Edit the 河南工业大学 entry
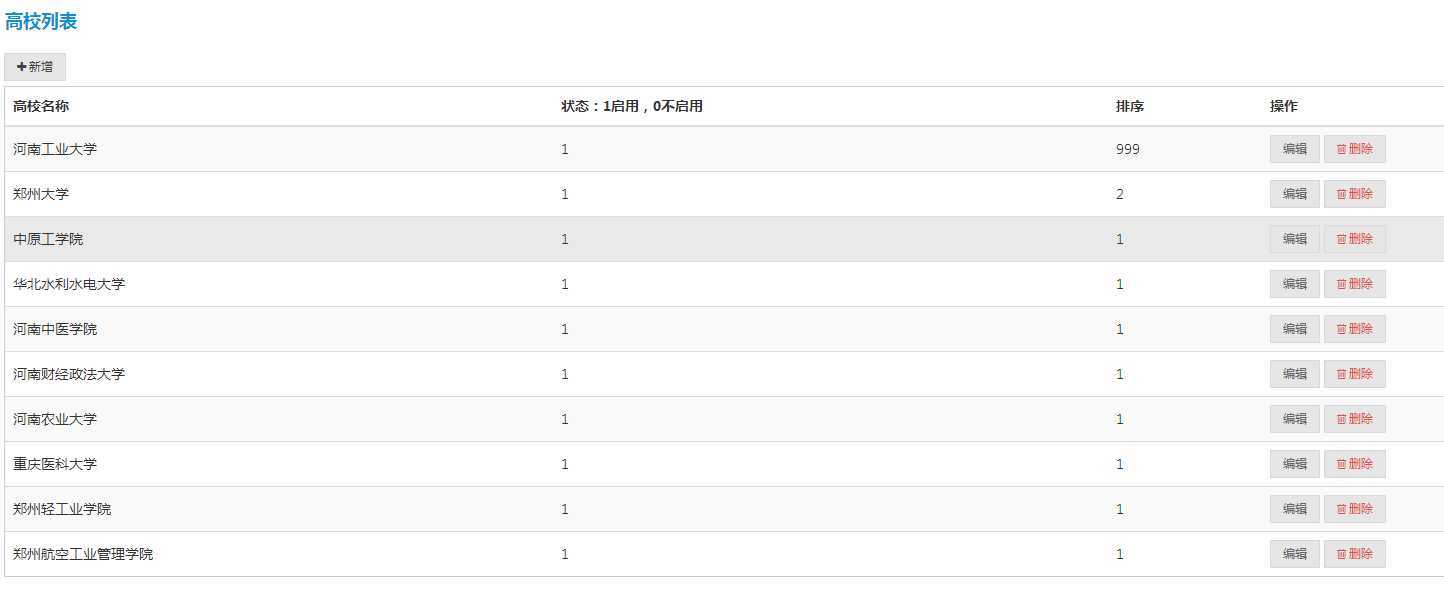 click(1294, 149)
